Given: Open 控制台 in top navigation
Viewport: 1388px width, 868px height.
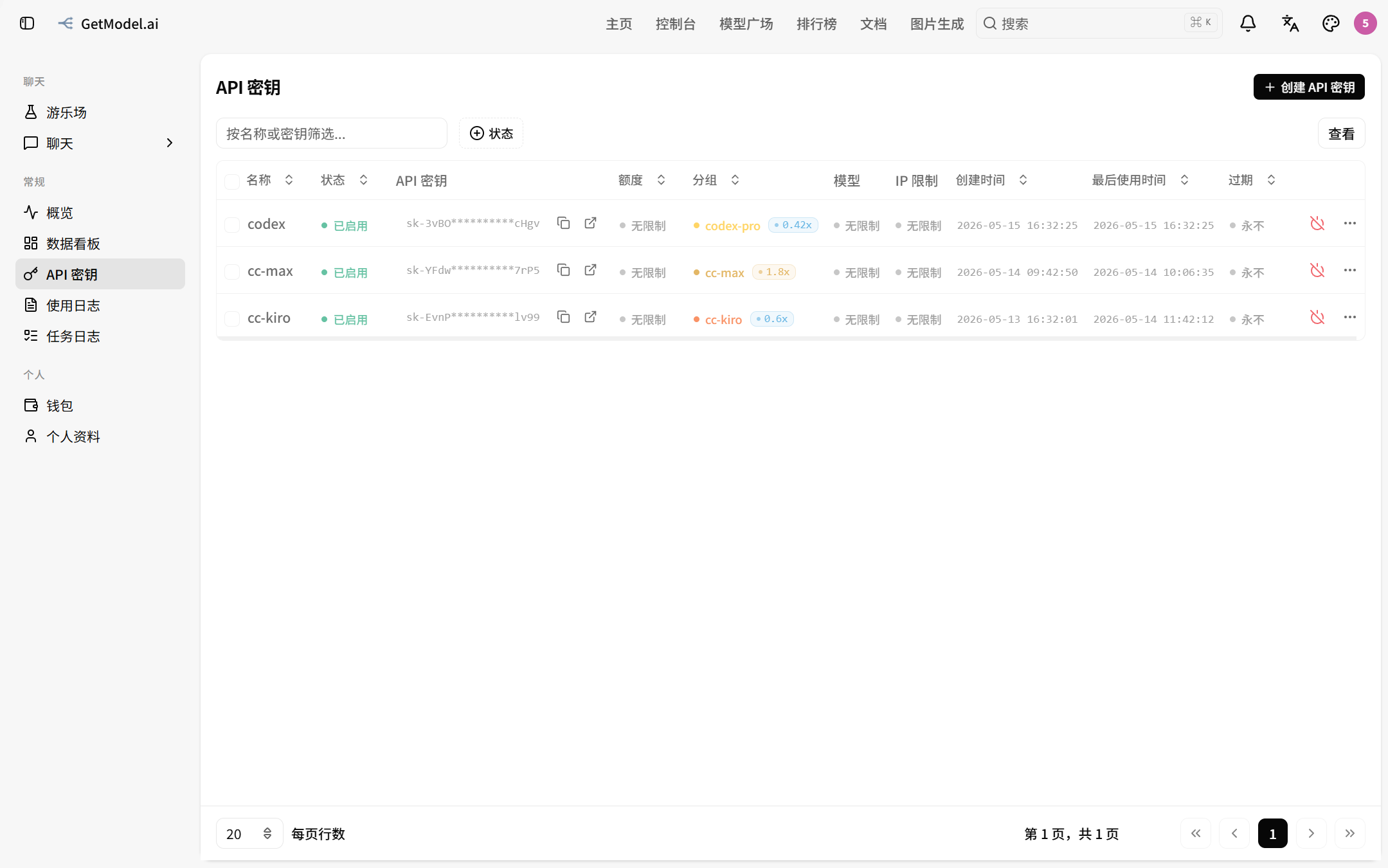Looking at the screenshot, I should 676,24.
